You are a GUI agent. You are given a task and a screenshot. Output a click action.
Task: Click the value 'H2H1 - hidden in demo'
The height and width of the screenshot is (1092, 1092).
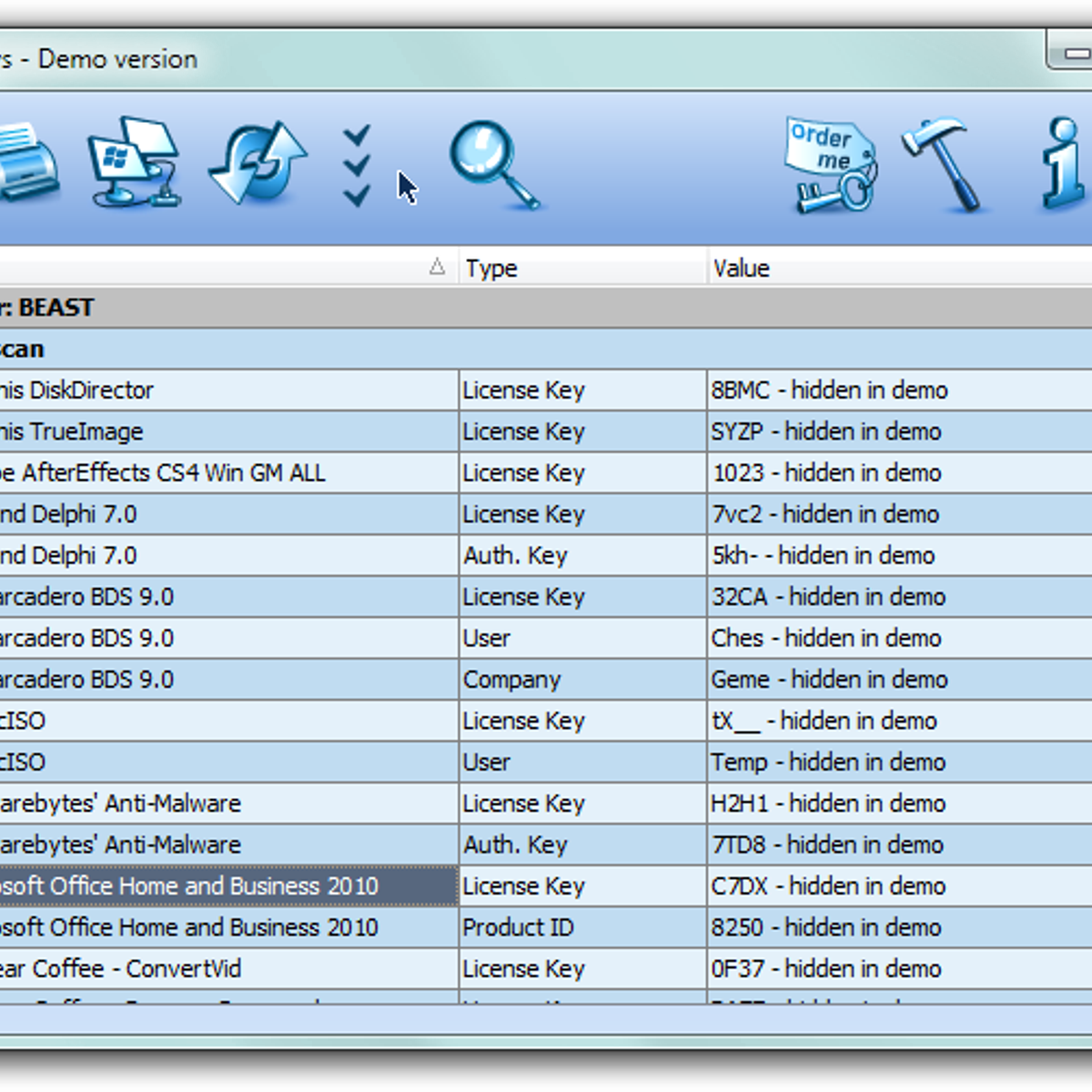(x=828, y=804)
